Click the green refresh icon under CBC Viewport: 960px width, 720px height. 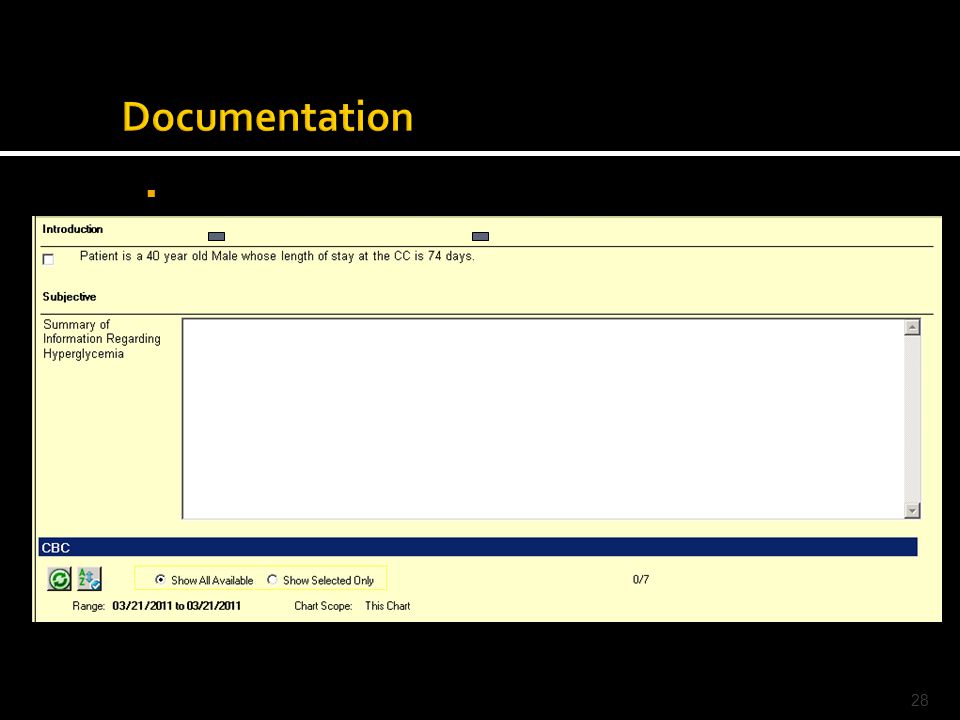tap(59, 579)
